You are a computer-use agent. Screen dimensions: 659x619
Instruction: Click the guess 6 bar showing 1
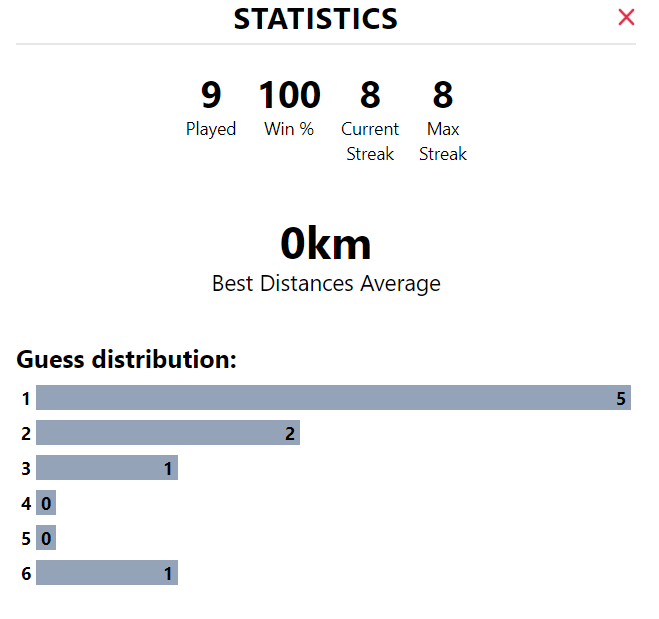(107, 572)
